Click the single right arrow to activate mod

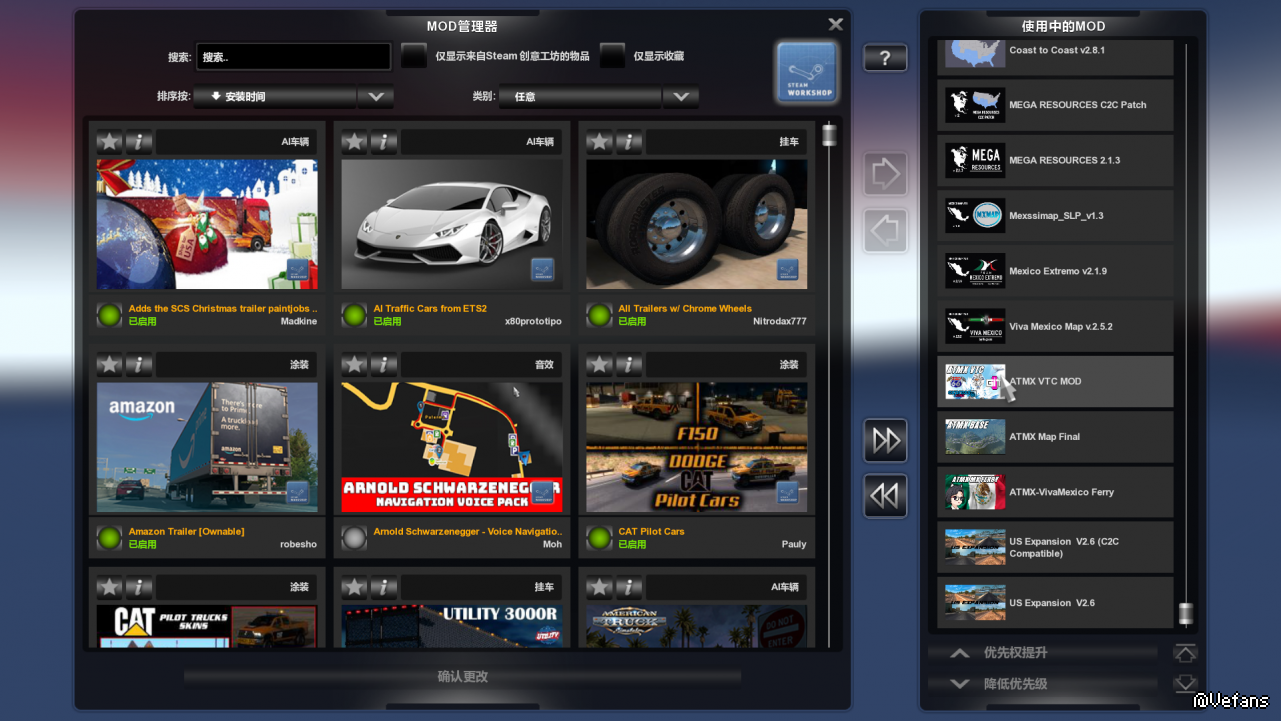[x=885, y=174]
